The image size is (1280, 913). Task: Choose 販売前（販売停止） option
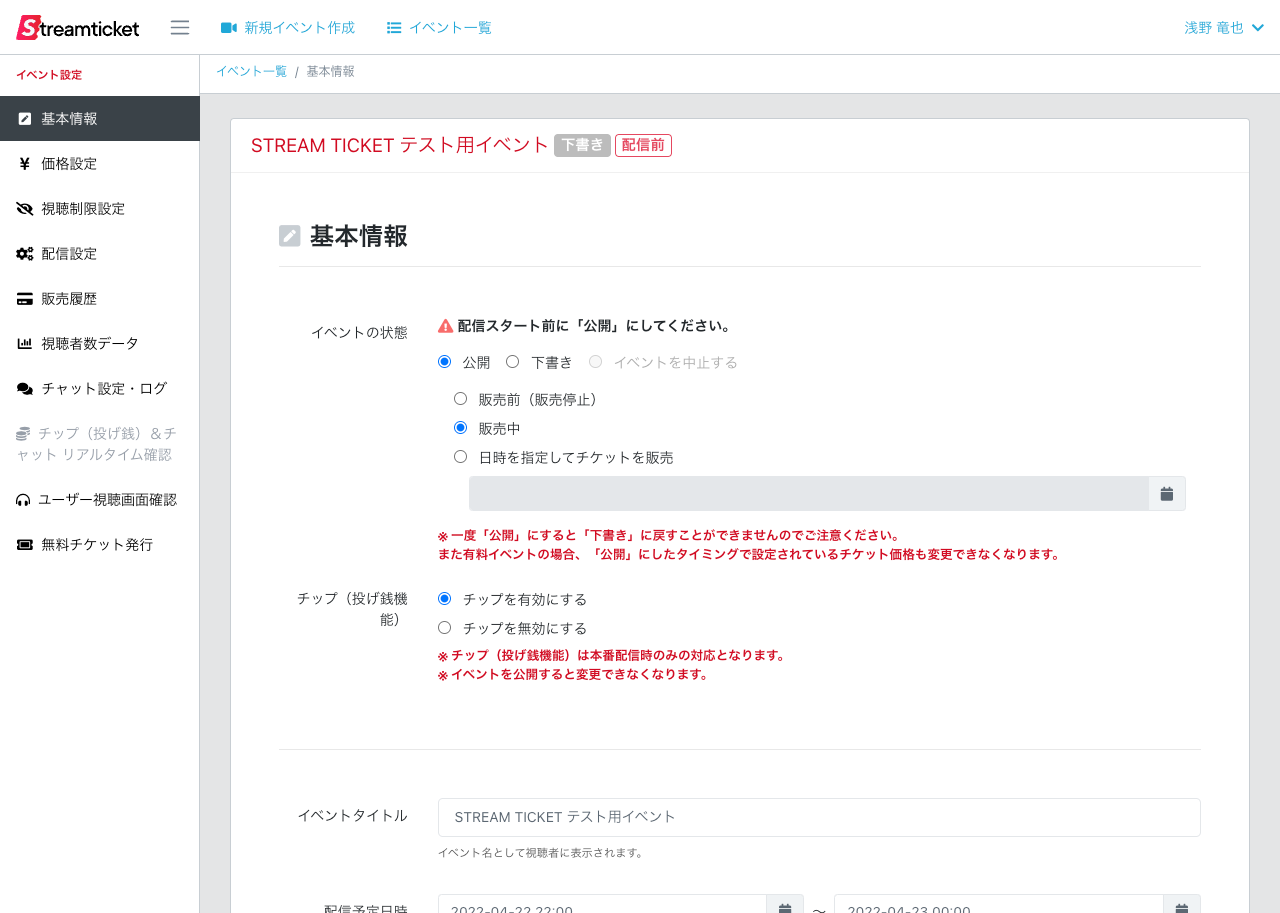tap(460, 399)
